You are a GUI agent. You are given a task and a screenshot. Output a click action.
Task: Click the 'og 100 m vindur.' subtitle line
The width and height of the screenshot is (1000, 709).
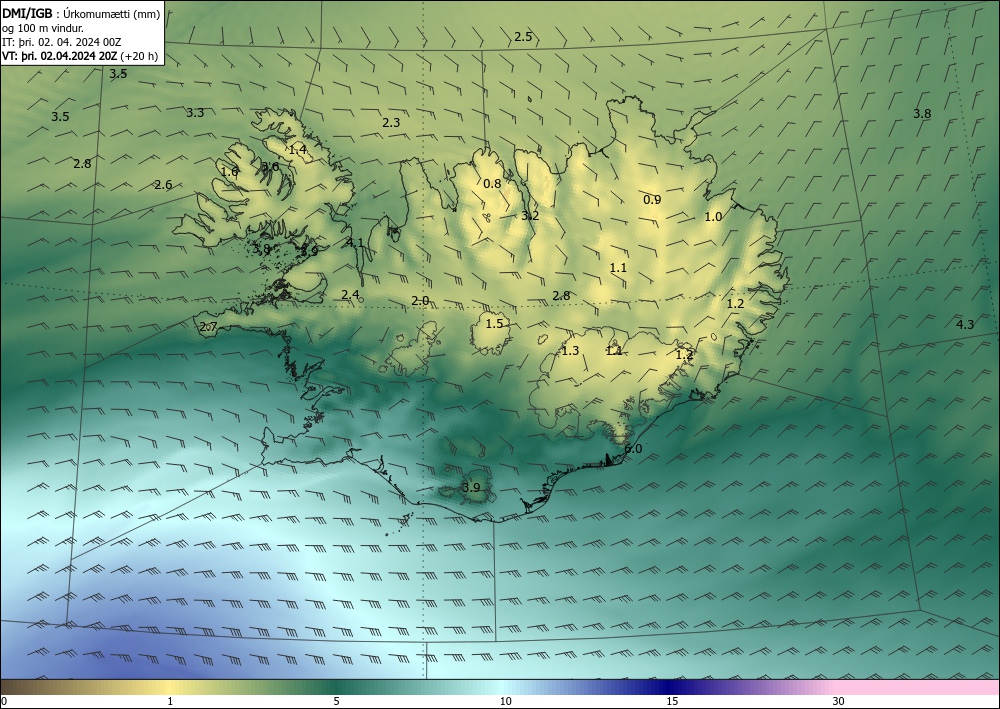coord(43,28)
